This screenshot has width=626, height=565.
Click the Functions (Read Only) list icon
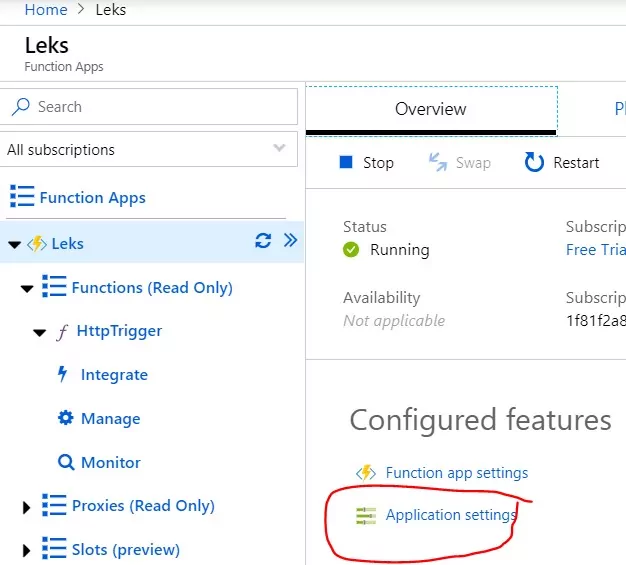[54, 286]
